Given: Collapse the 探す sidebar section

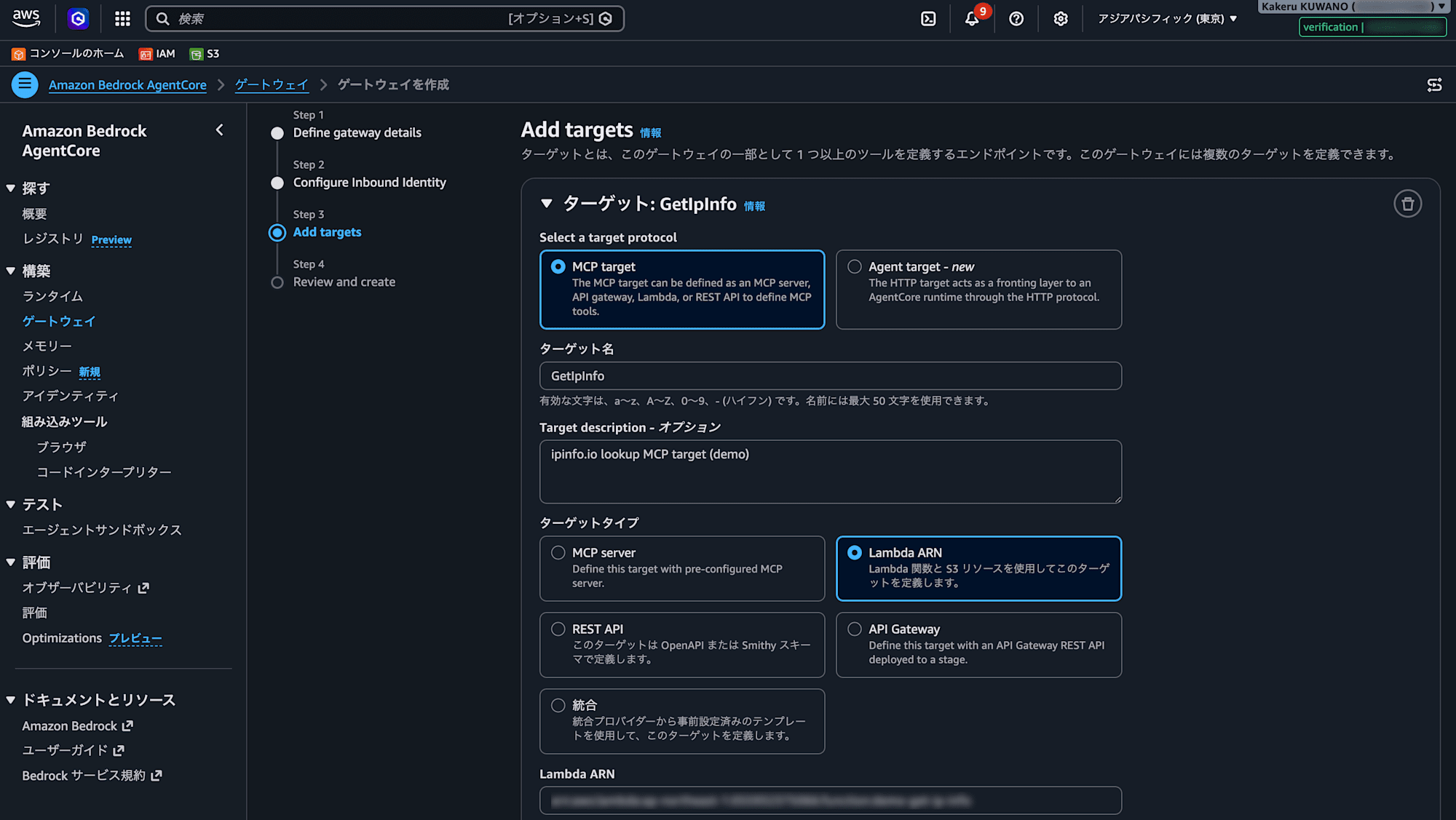Looking at the screenshot, I should point(11,188).
